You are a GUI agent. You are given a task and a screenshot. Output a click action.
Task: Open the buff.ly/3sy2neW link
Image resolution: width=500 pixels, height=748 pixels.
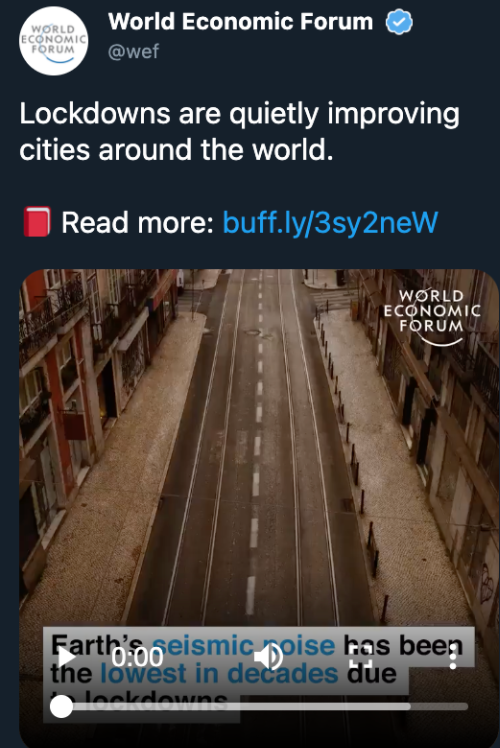click(x=330, y=223)
